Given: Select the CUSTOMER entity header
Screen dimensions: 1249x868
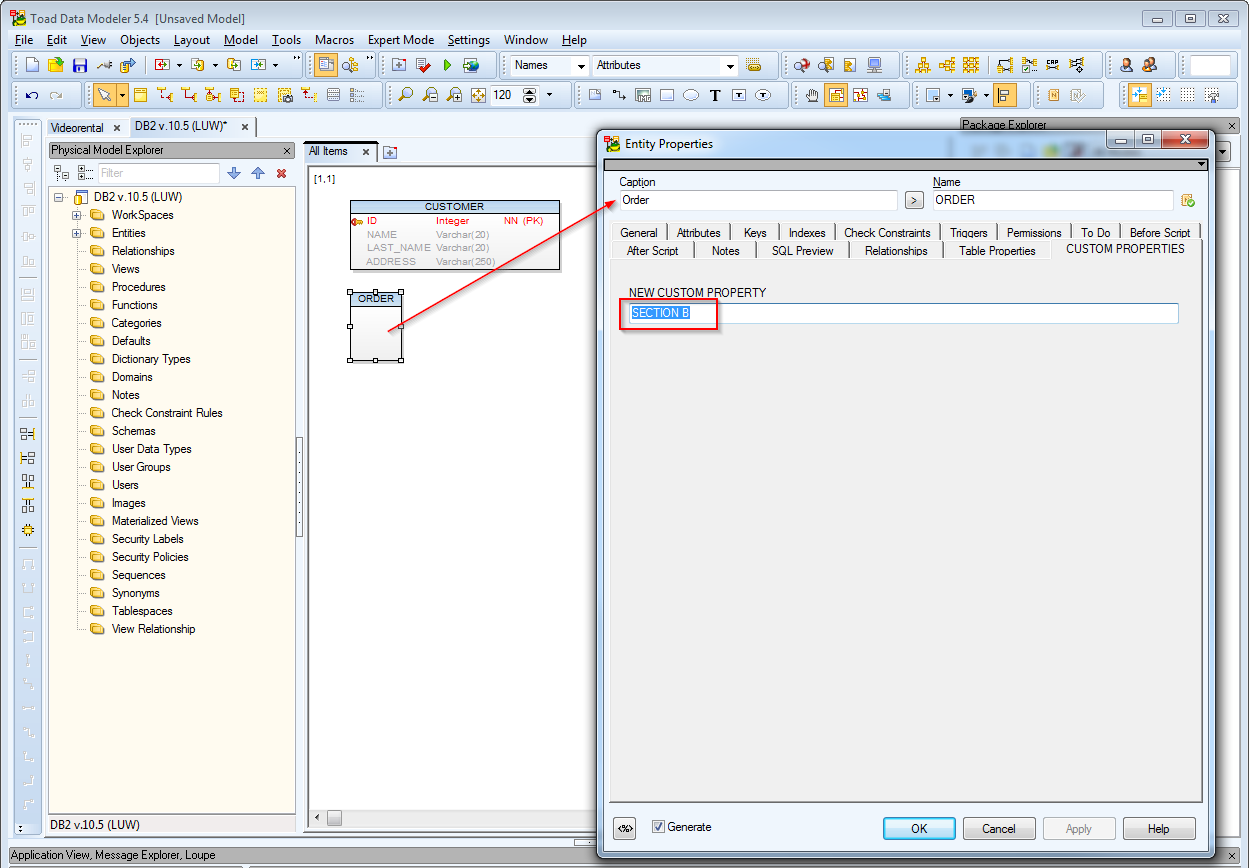Looking at the screenshot, I should [455, 207].
